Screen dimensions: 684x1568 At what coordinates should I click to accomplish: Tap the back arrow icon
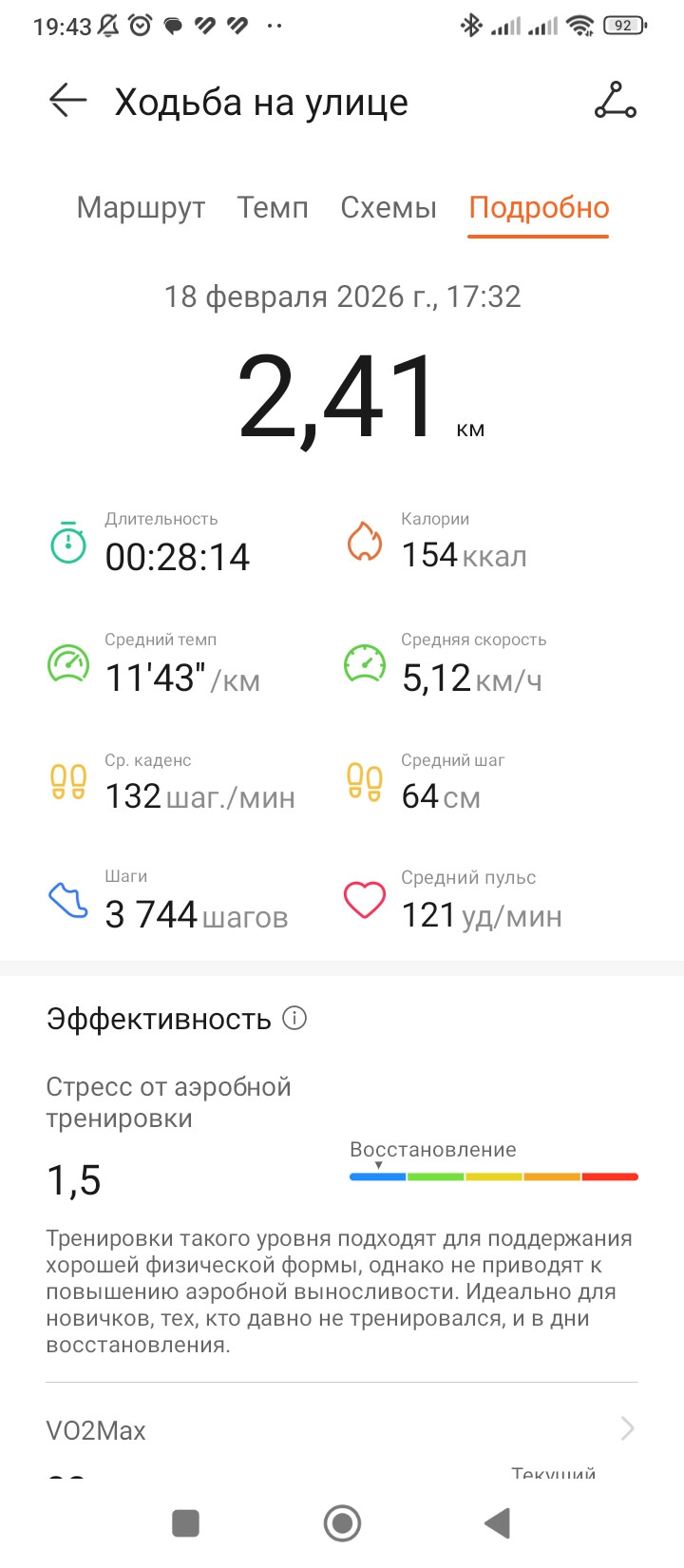coord(67,100)
